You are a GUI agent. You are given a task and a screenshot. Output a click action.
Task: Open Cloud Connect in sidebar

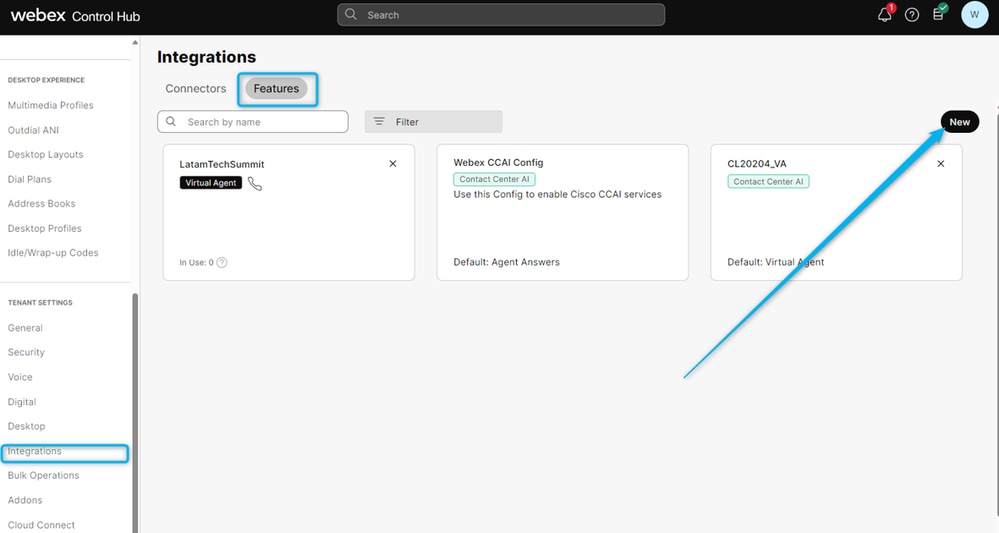(41, 525)
